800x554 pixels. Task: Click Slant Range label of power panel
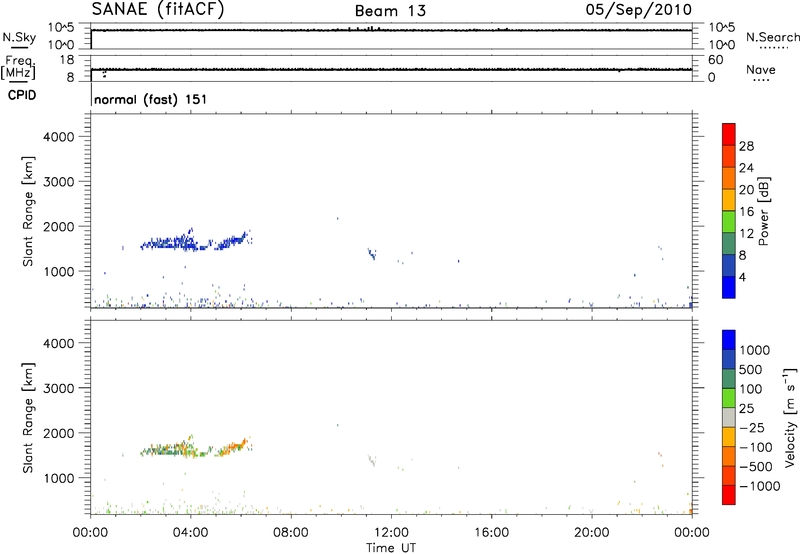tap(28, 211)
